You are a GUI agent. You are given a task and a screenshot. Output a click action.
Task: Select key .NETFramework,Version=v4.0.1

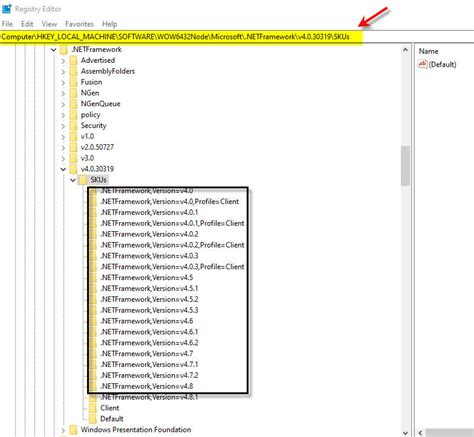click(149, 213)
